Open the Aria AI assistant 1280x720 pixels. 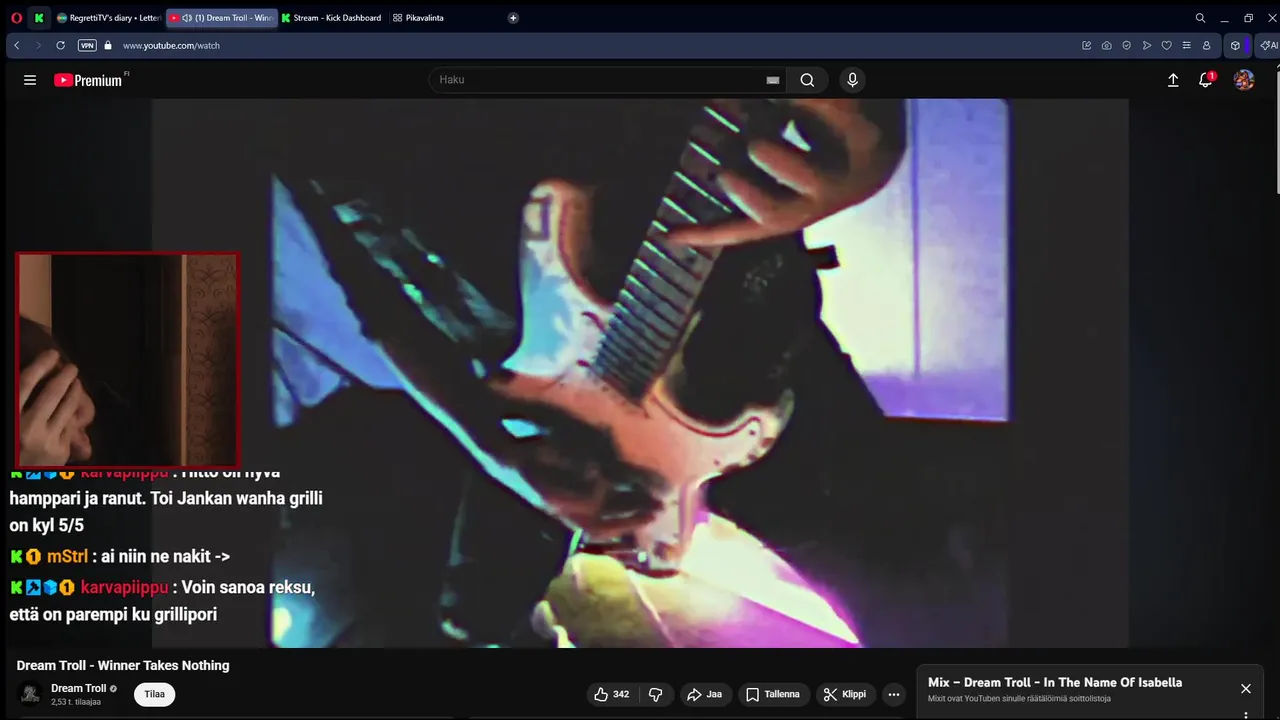tap(1268, 45)
